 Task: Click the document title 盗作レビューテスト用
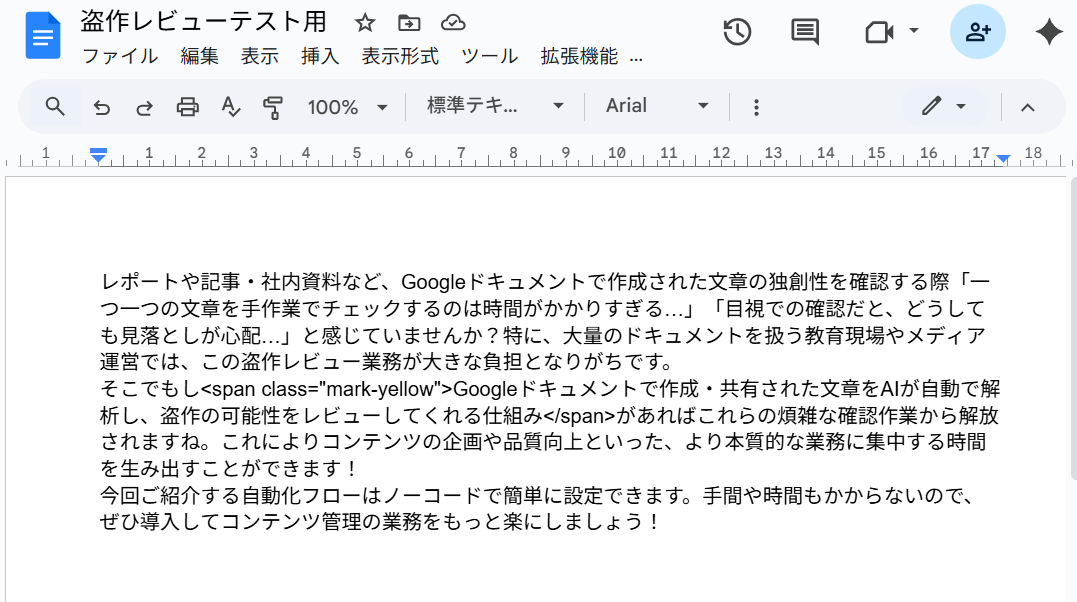point(203,22)
